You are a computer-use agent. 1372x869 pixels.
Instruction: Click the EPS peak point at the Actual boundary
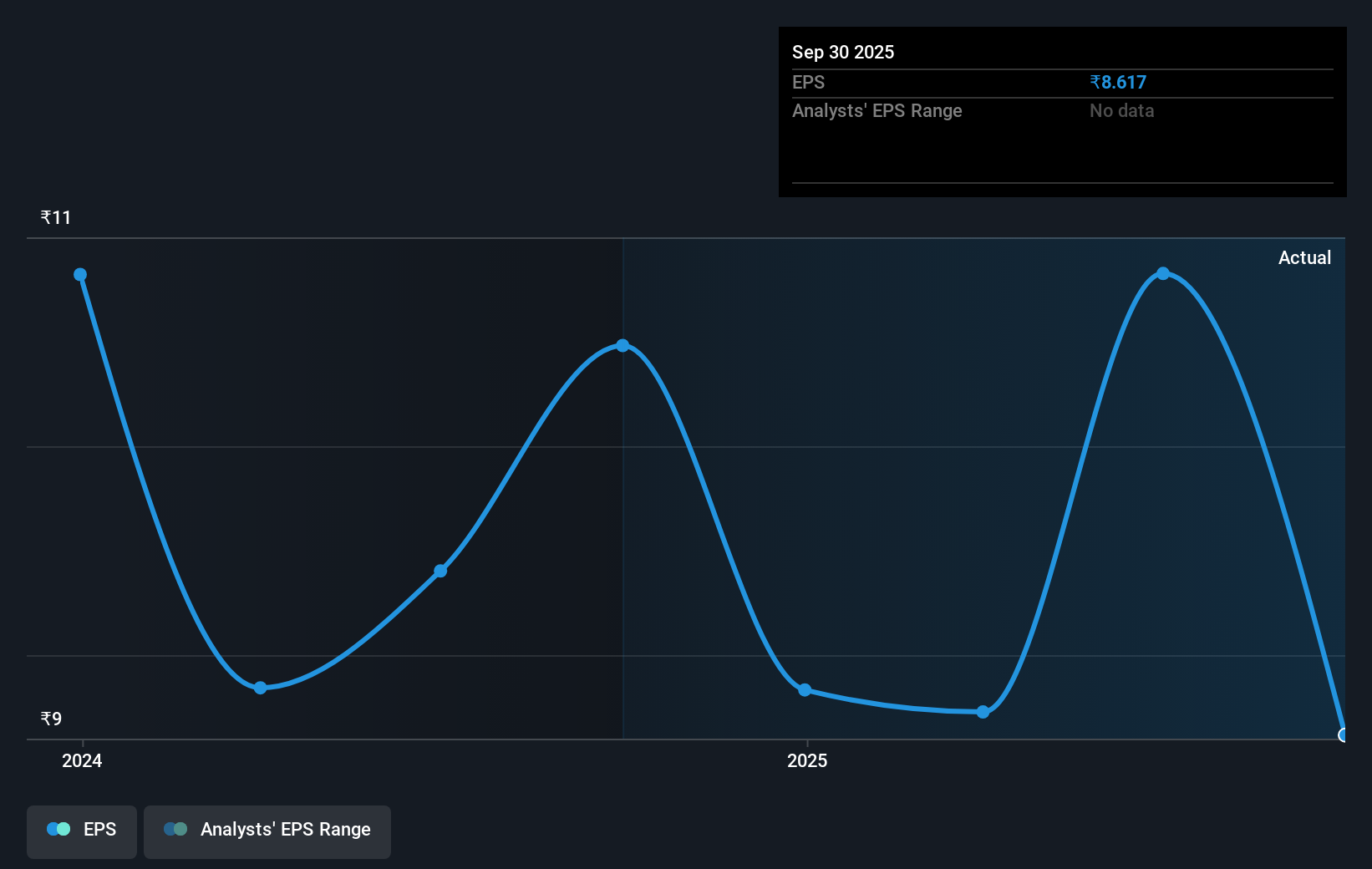622,346
